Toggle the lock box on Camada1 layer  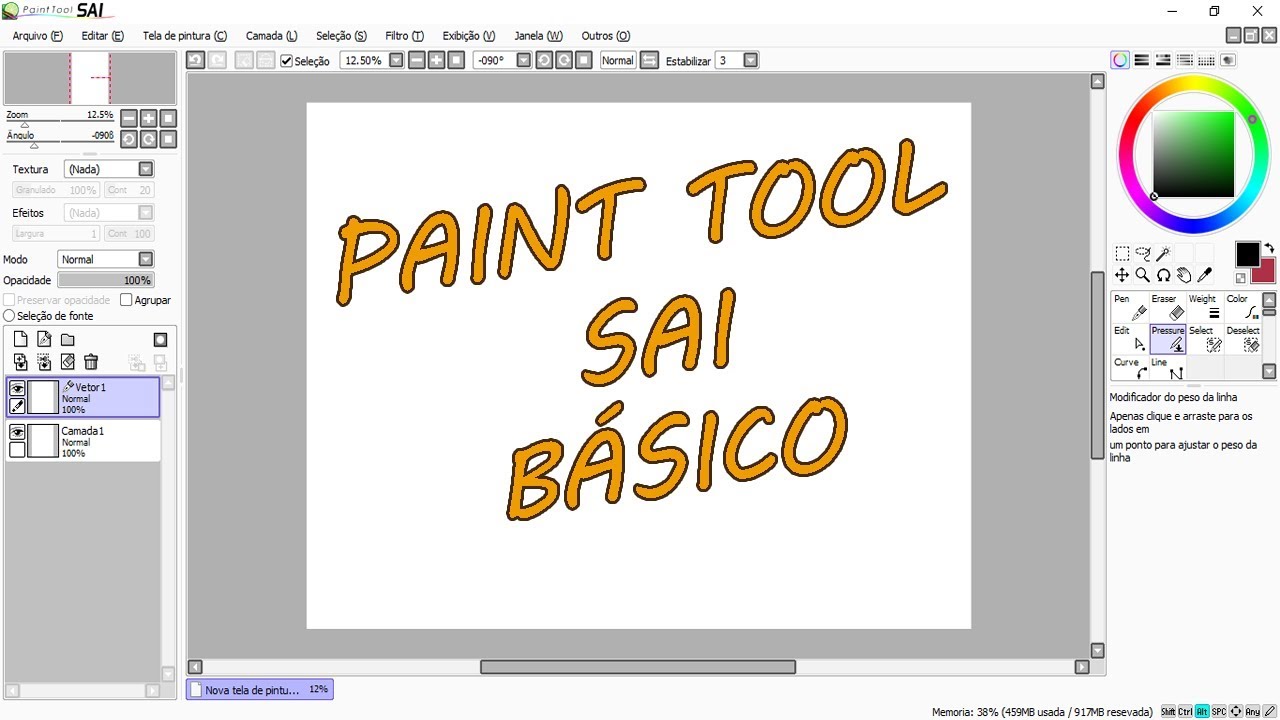coord(17,450)
